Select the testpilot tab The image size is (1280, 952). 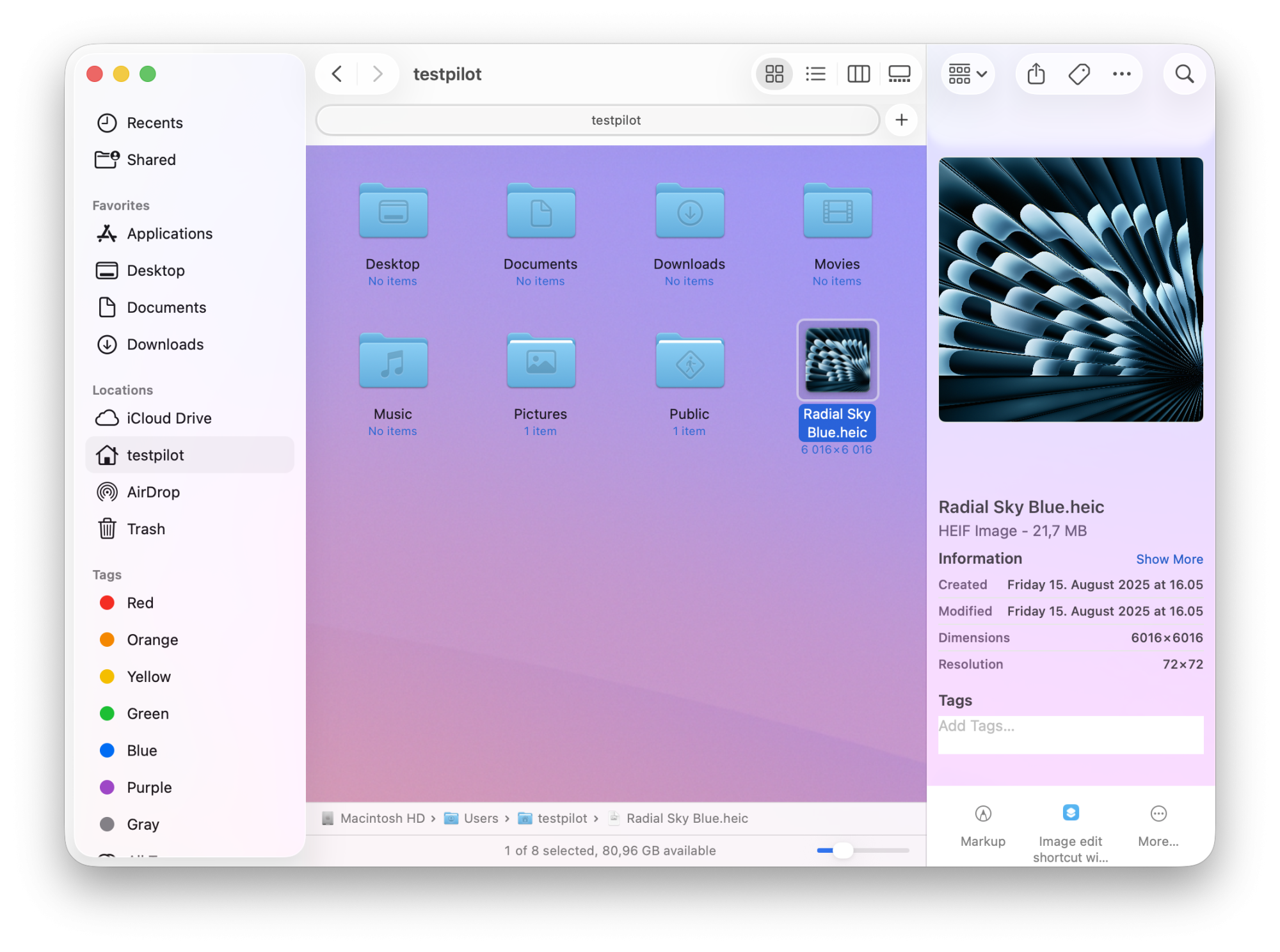(597, 120)
